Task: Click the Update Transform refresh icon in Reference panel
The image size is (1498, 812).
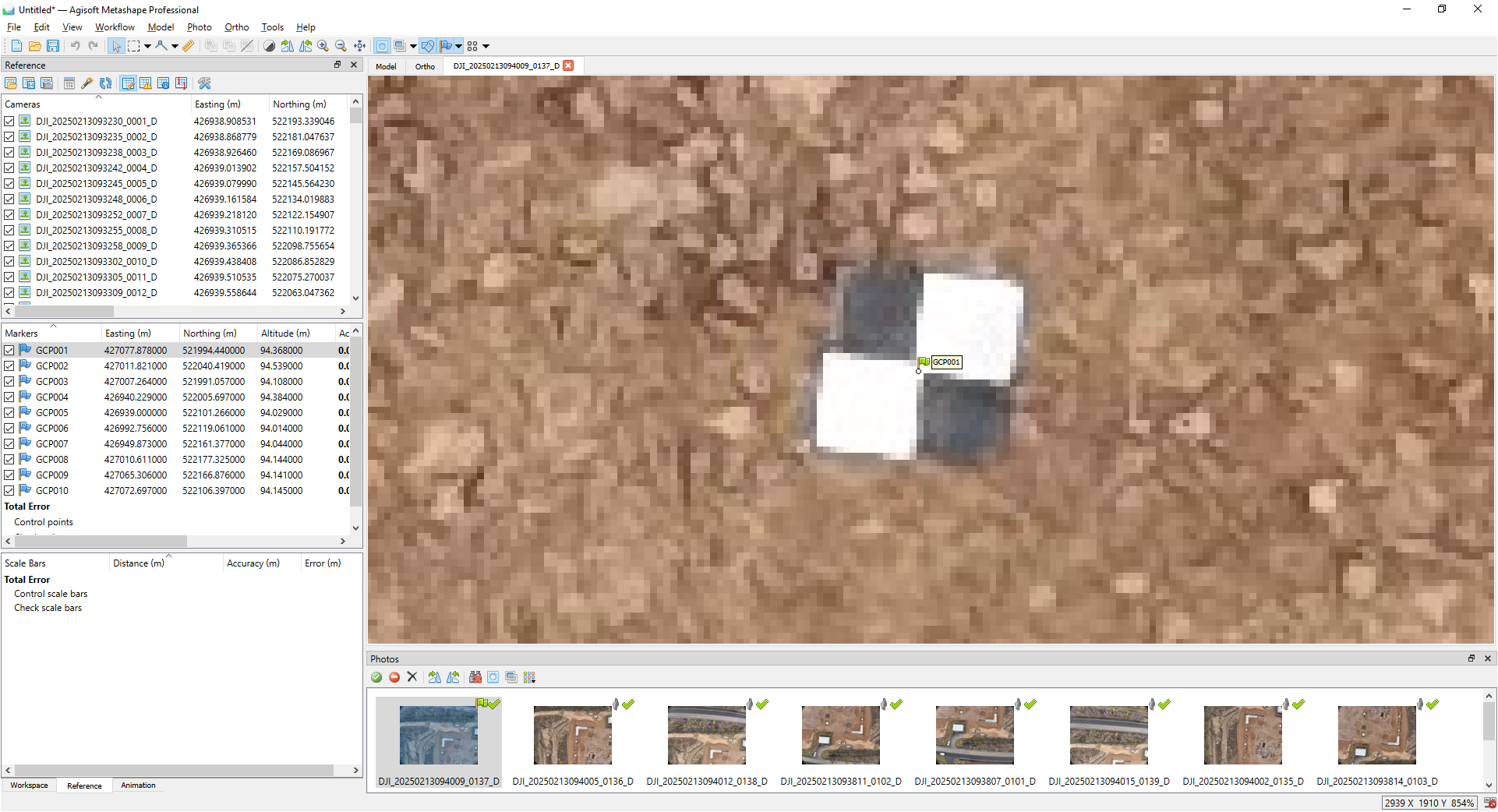Action: (x=105, y=83)
